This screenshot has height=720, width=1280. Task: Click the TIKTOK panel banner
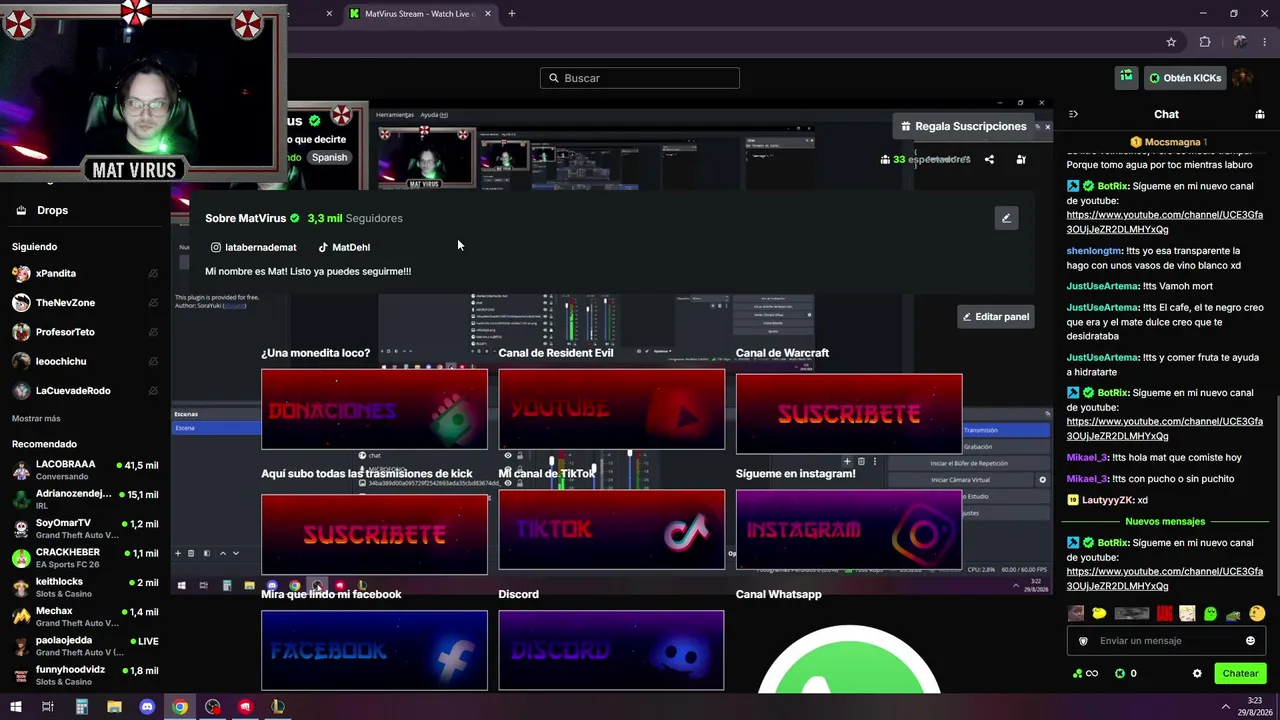coord(611,530)
